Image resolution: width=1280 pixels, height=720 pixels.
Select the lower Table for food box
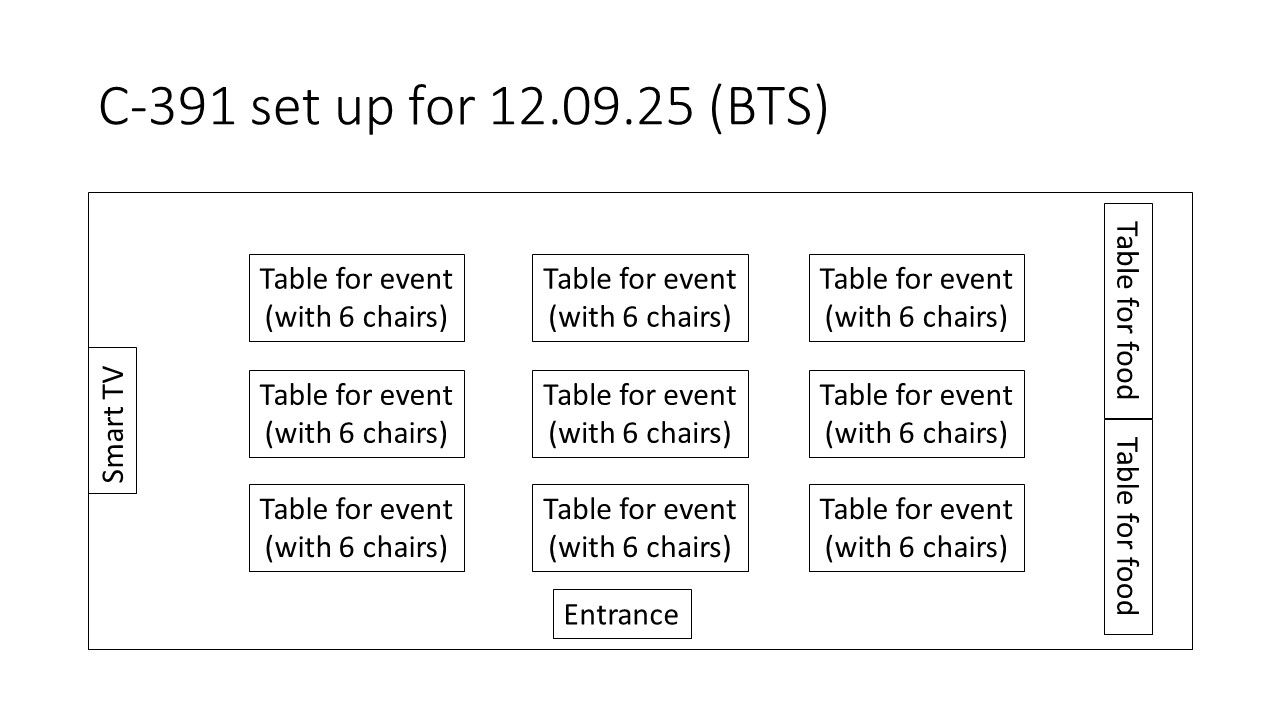coord(1128,526)
